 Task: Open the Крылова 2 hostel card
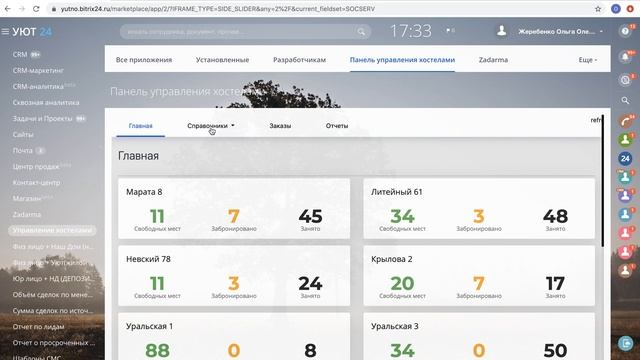click(x=479, y=276)
